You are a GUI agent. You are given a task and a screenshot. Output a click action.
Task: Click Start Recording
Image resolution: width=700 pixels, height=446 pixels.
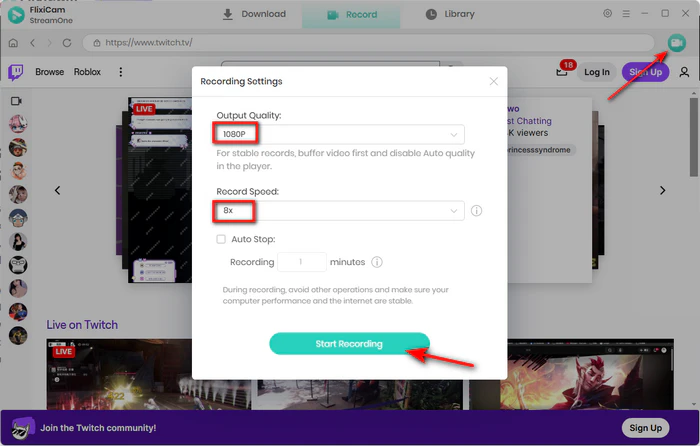349,344
